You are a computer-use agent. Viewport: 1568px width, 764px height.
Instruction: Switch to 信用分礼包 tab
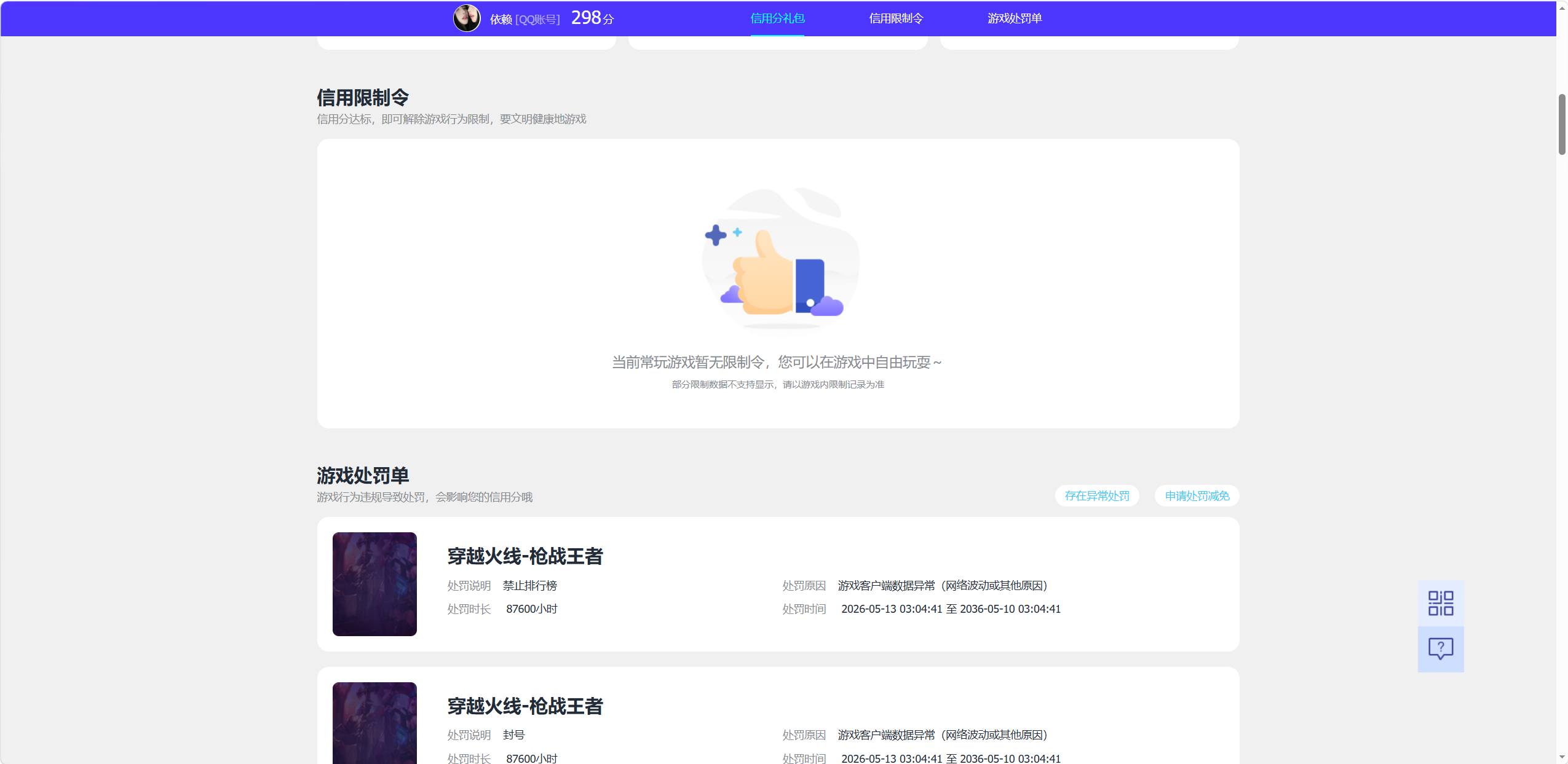(x=777, y=18)
